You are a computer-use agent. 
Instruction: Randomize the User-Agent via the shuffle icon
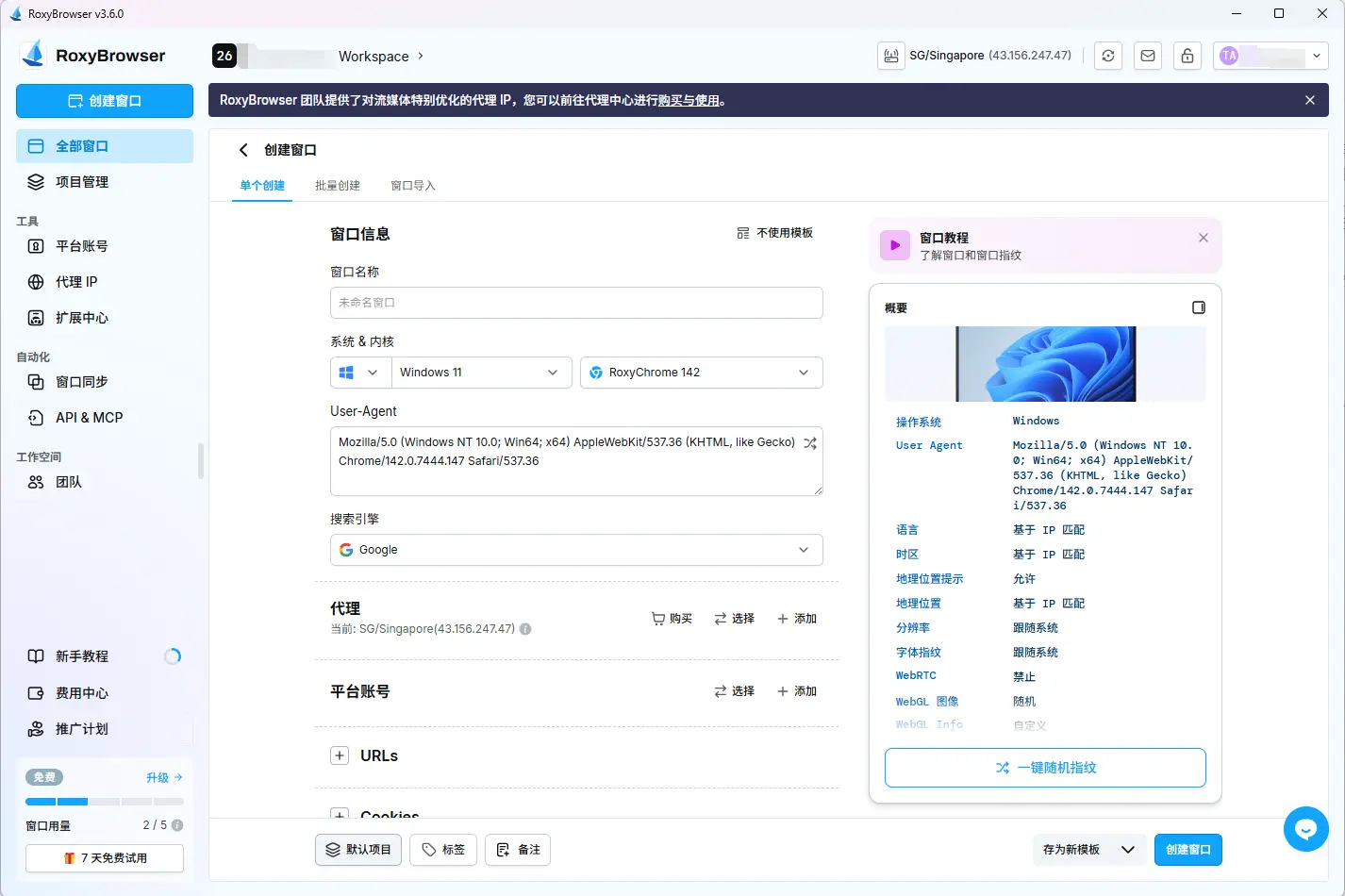[809, 442]
